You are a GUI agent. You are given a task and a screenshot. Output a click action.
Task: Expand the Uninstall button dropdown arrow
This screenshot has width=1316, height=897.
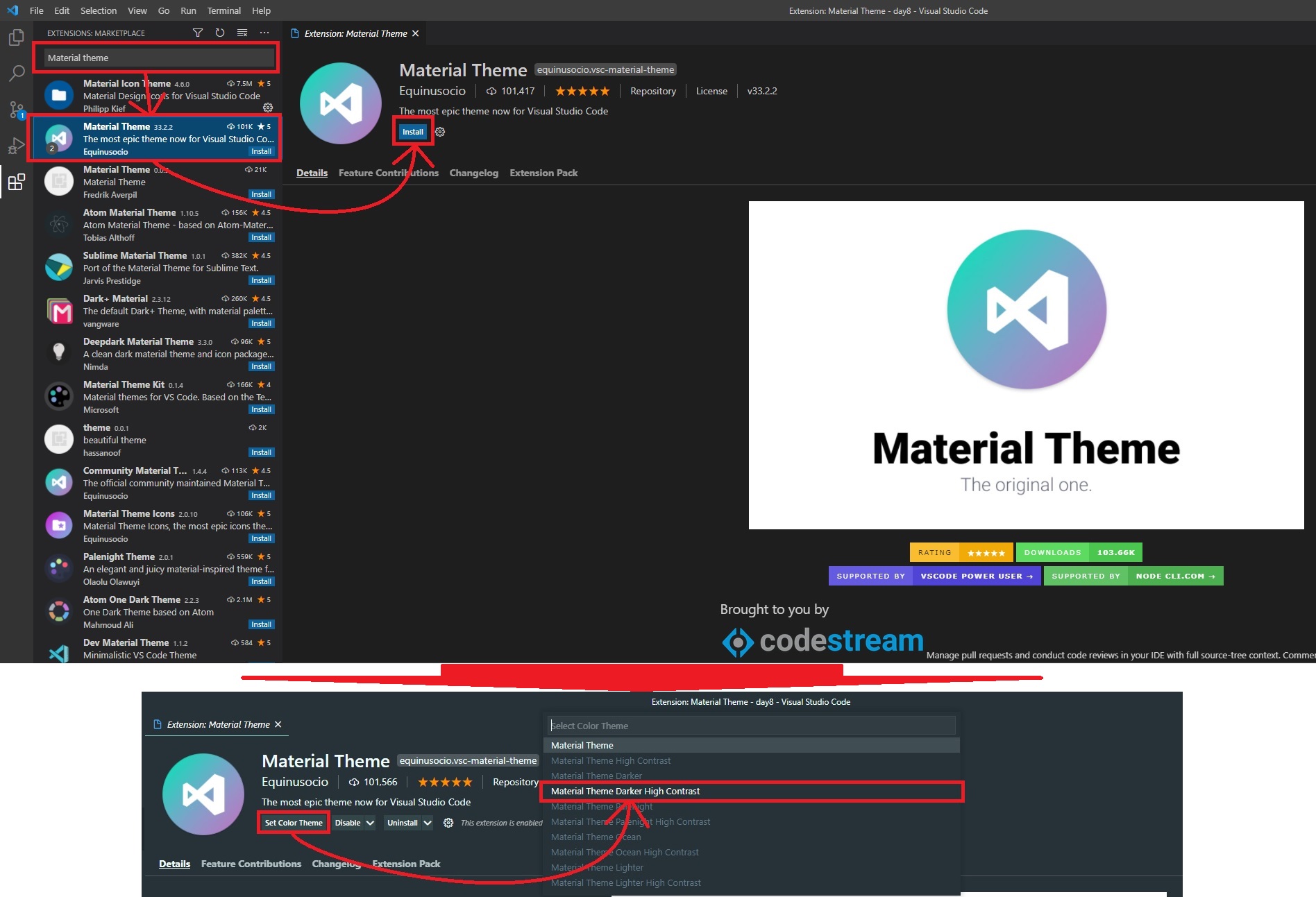(x=428, y=823)
